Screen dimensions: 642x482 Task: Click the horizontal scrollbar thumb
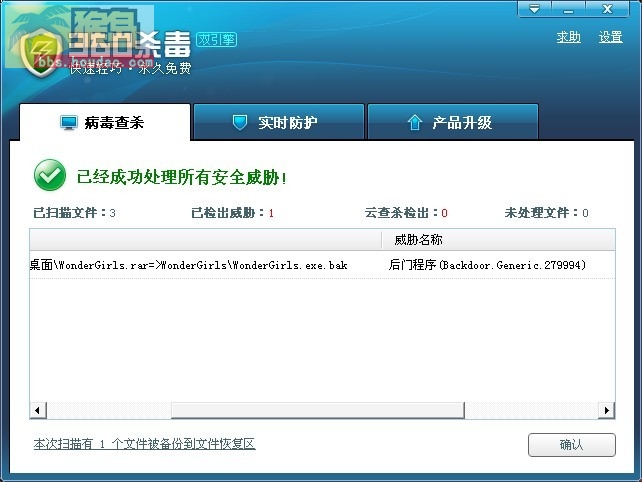click(x=318, y=410)
